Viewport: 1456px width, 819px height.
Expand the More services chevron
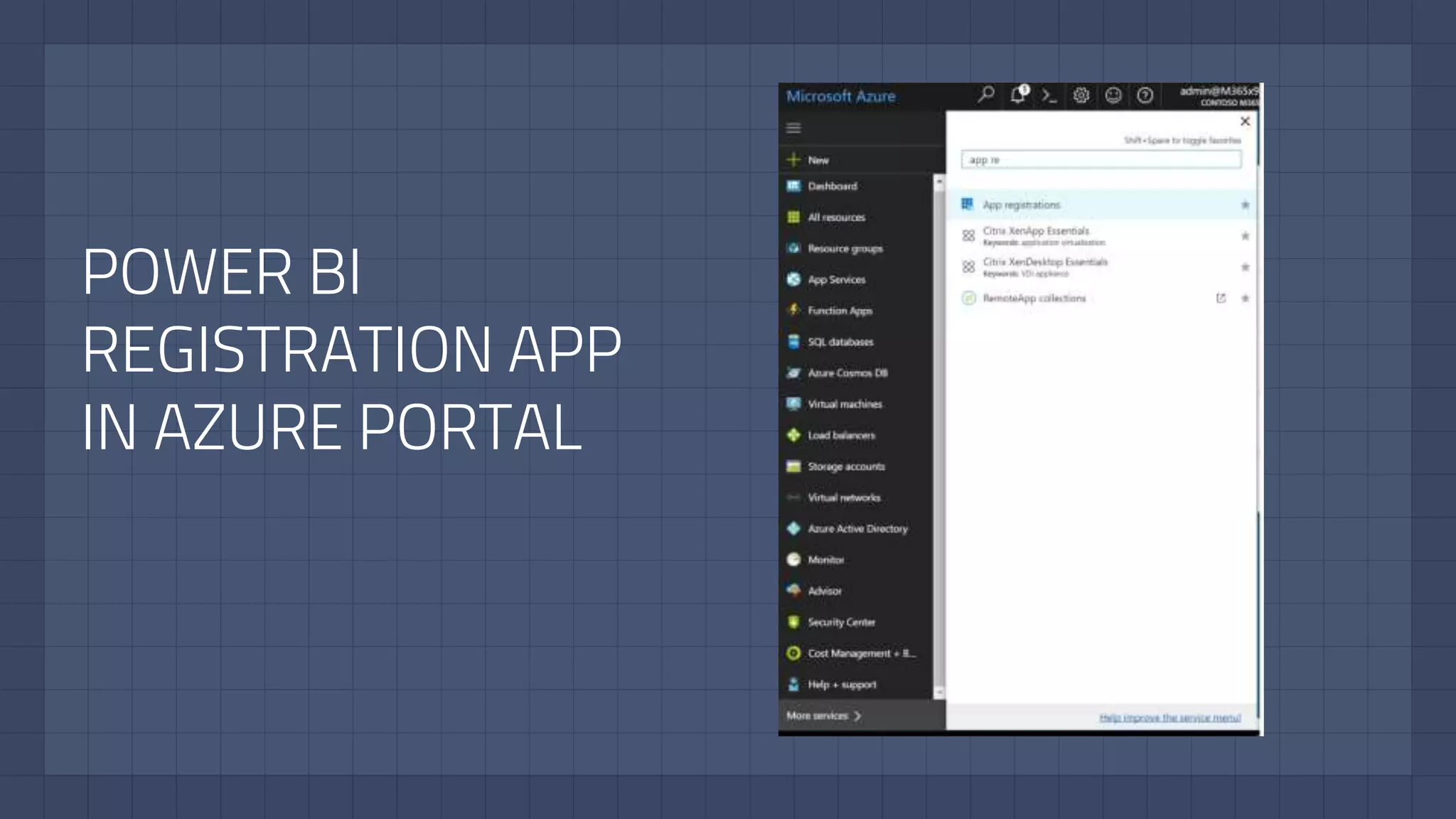[x=857, y=716]
